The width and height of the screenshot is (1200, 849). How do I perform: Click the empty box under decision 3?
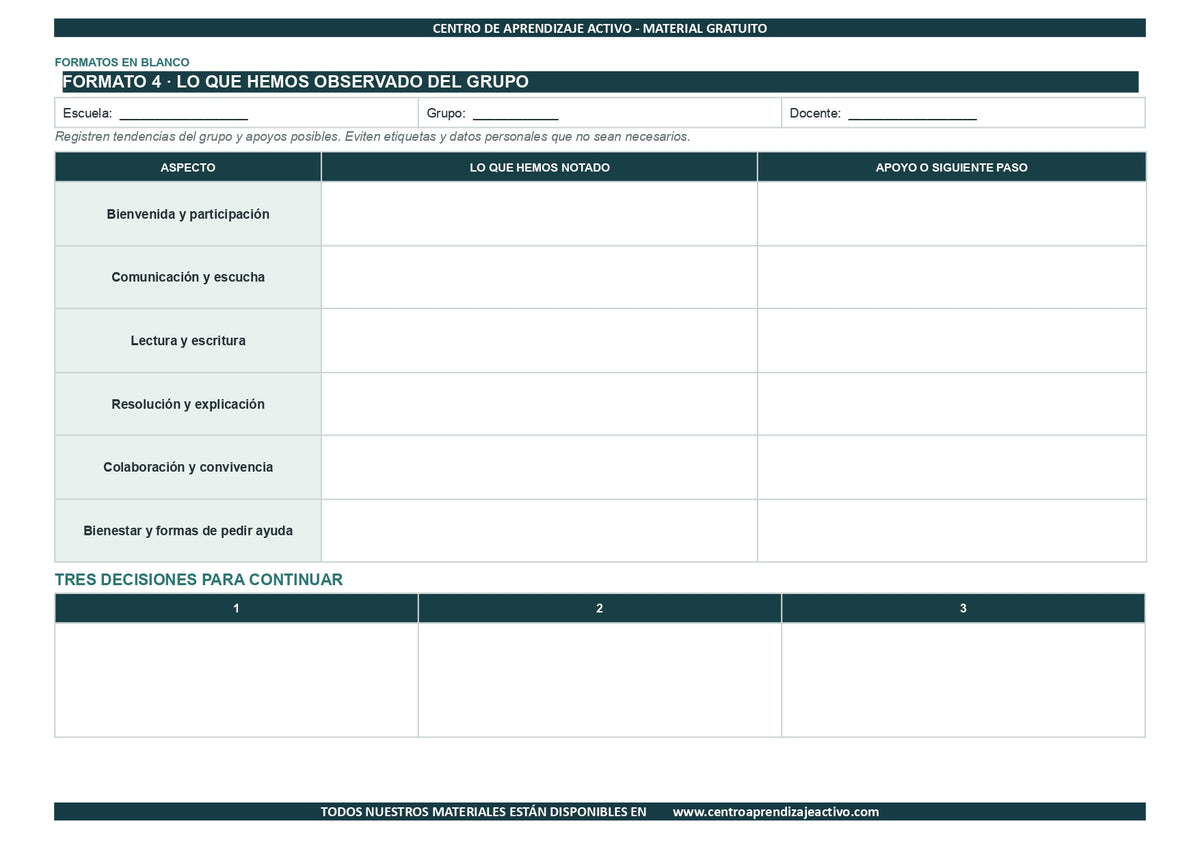(963, 680)
